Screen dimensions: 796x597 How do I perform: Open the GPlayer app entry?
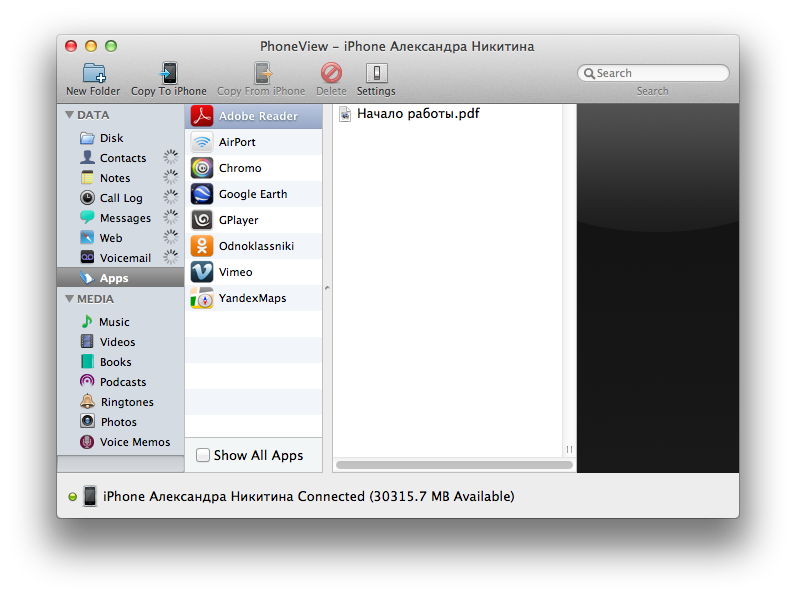click(239, 220)
